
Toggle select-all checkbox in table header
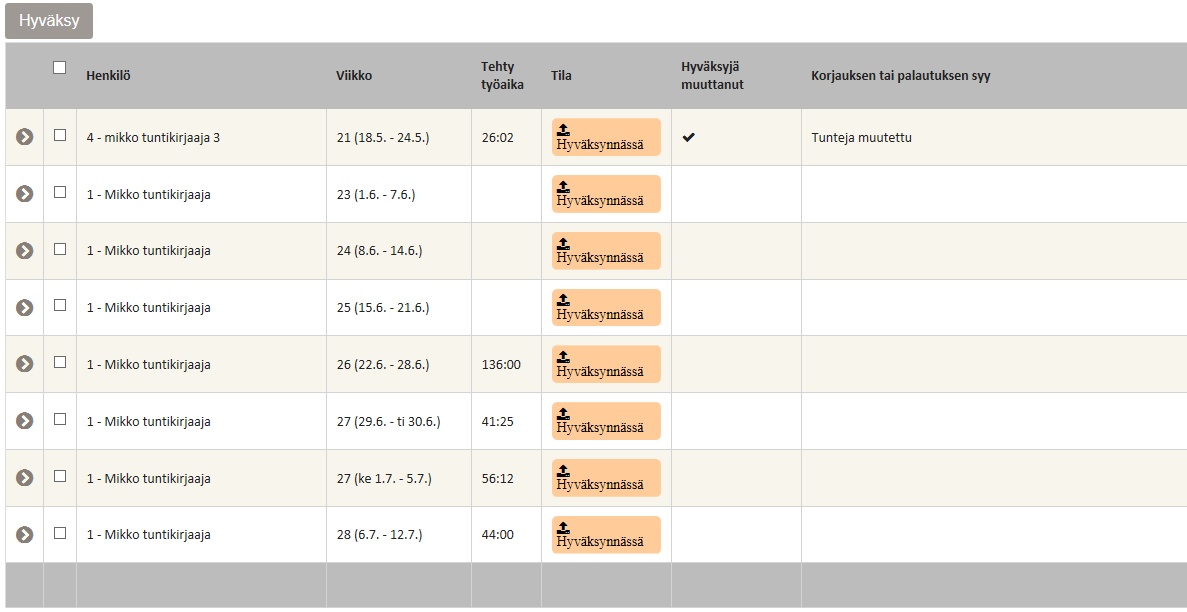click(x=60, y=68)
